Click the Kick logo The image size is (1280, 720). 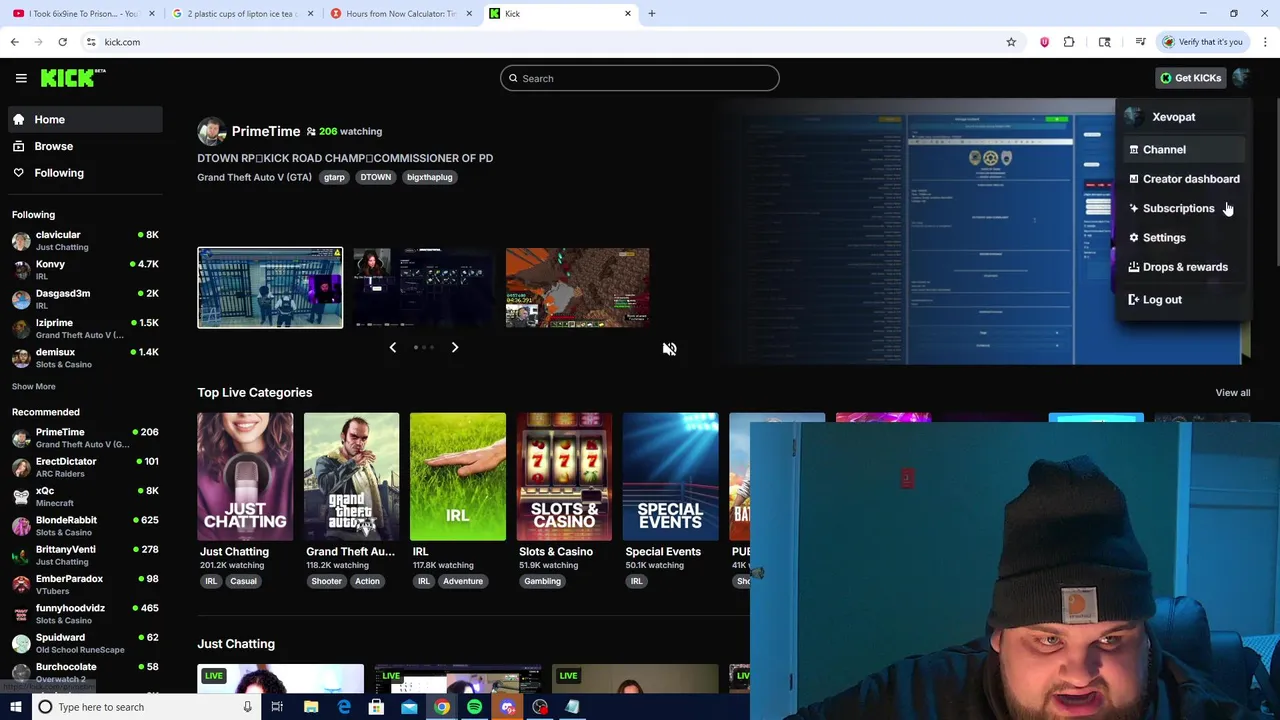73,78
